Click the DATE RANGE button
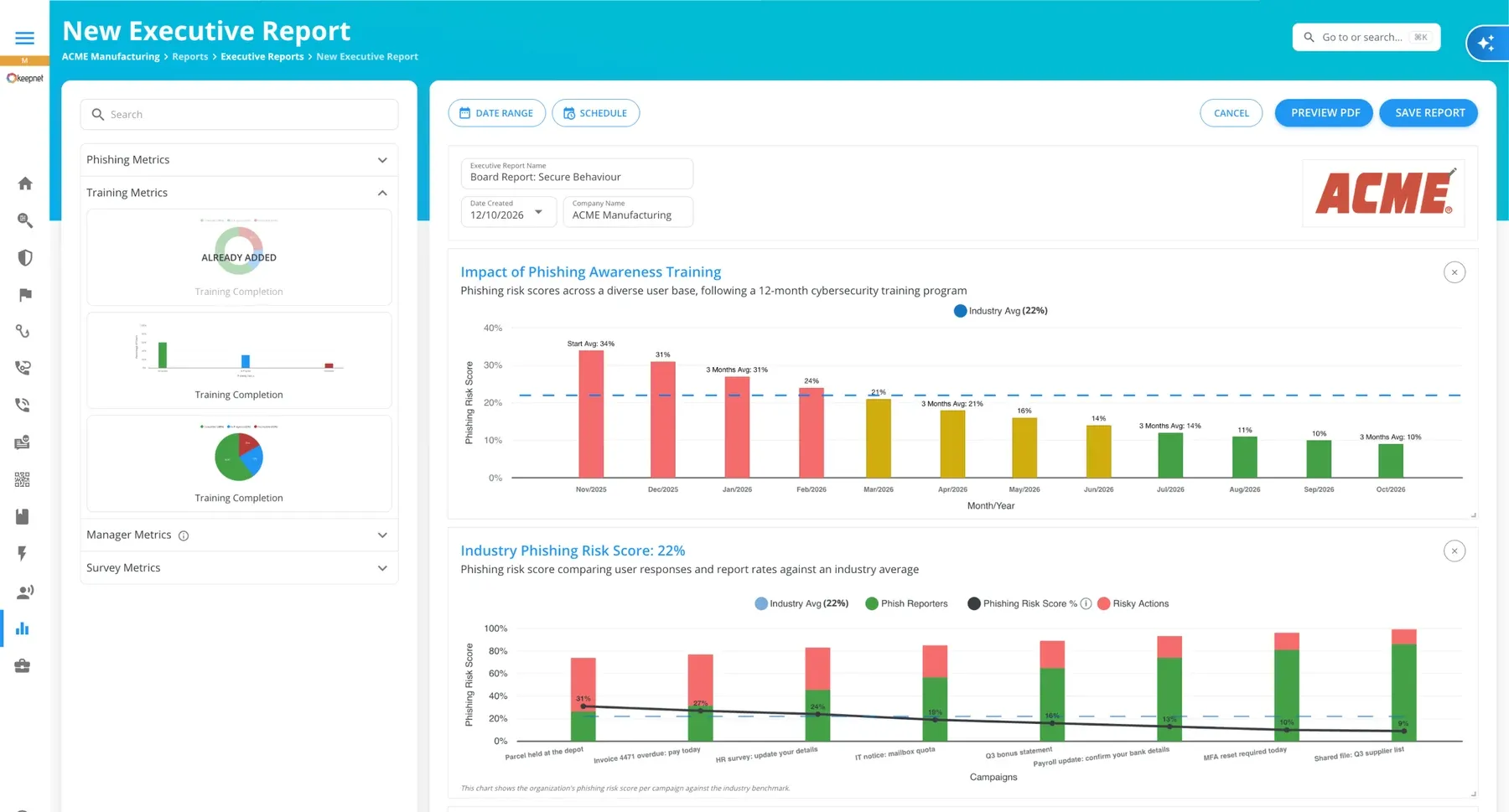Image resolution: width=1509 pixels, height=812 pixels. 496,113
